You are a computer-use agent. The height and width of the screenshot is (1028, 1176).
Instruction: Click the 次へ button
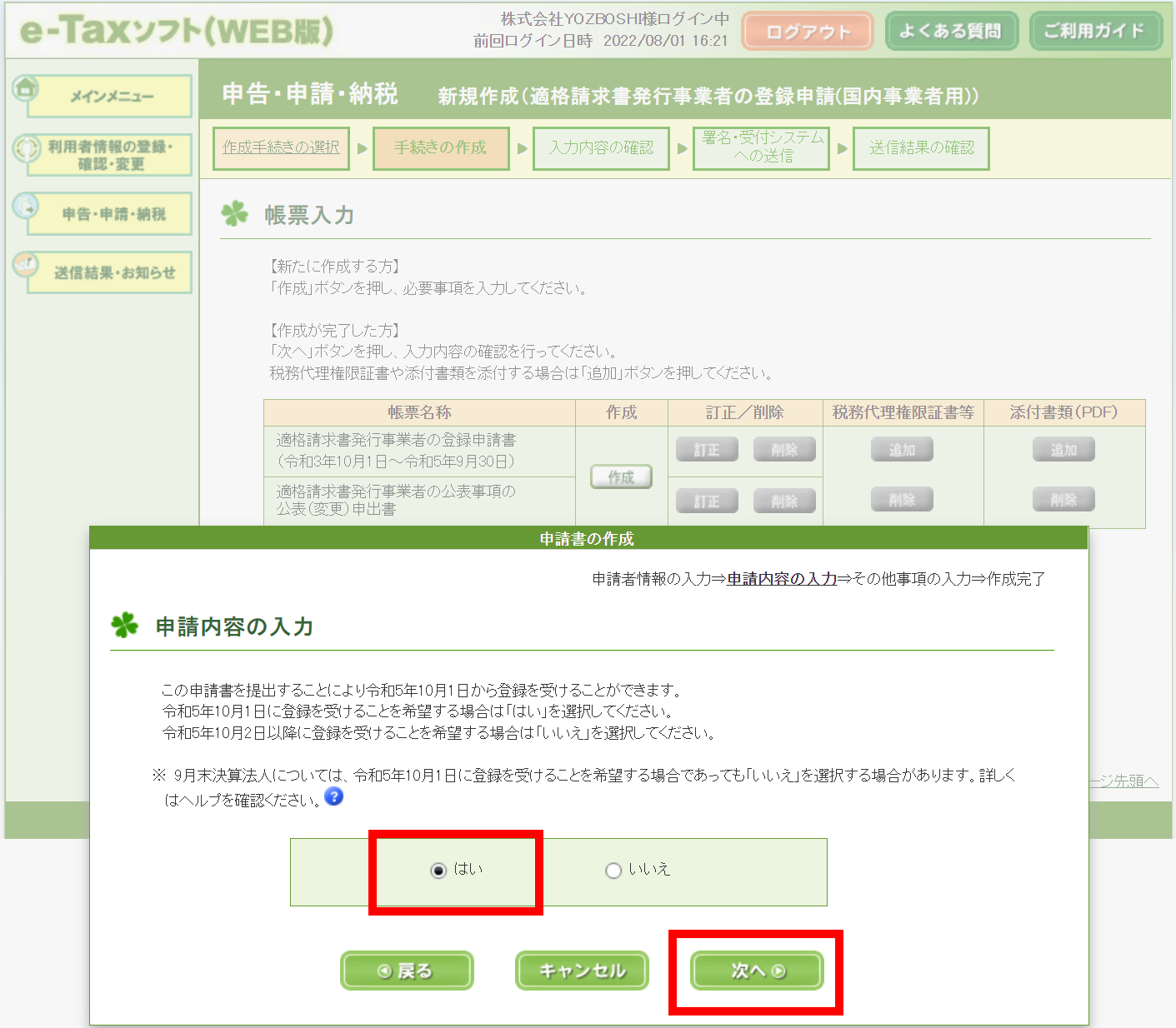pos(758,971)
